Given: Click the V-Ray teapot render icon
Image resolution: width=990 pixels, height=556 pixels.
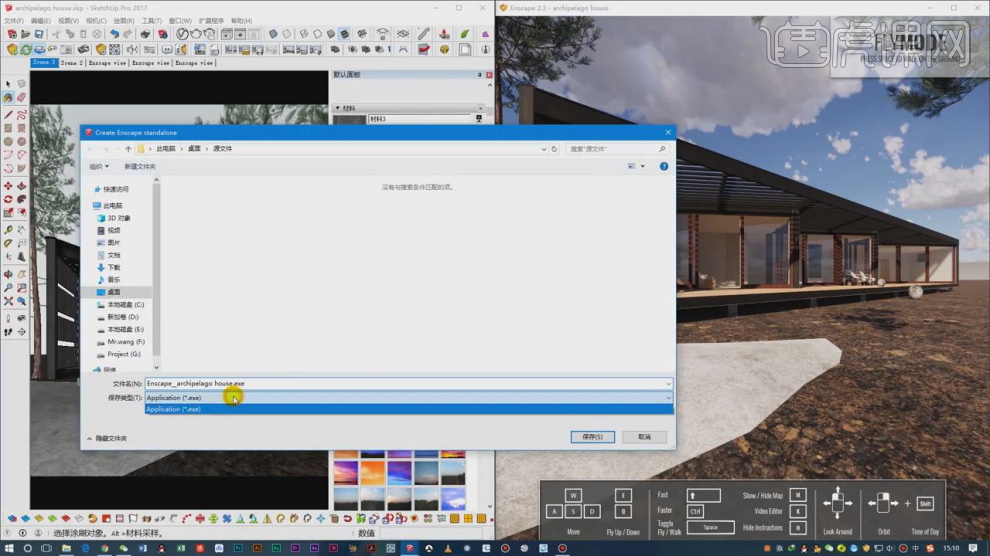Looking at the screenshot, I should 196,34.
